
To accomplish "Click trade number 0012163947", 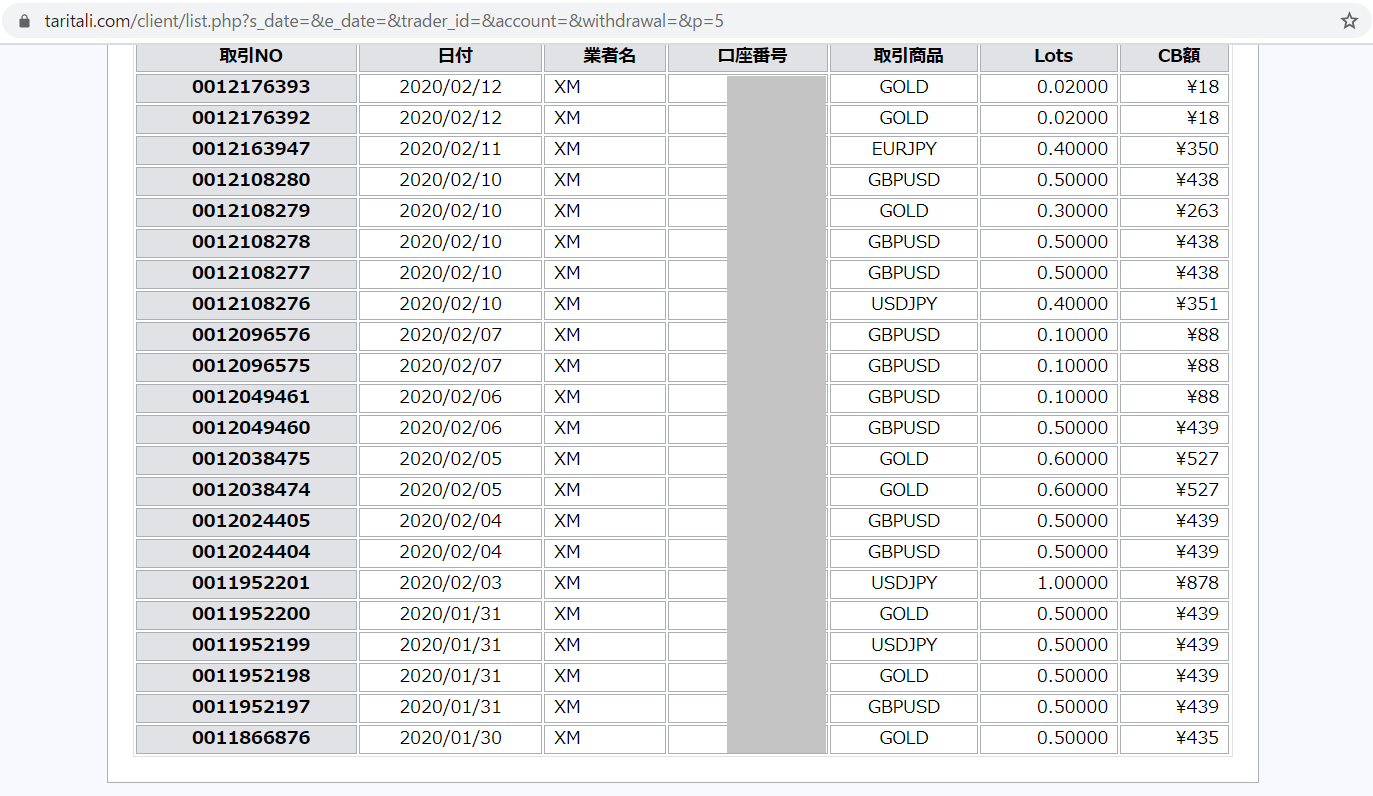I will click(251, 149).
